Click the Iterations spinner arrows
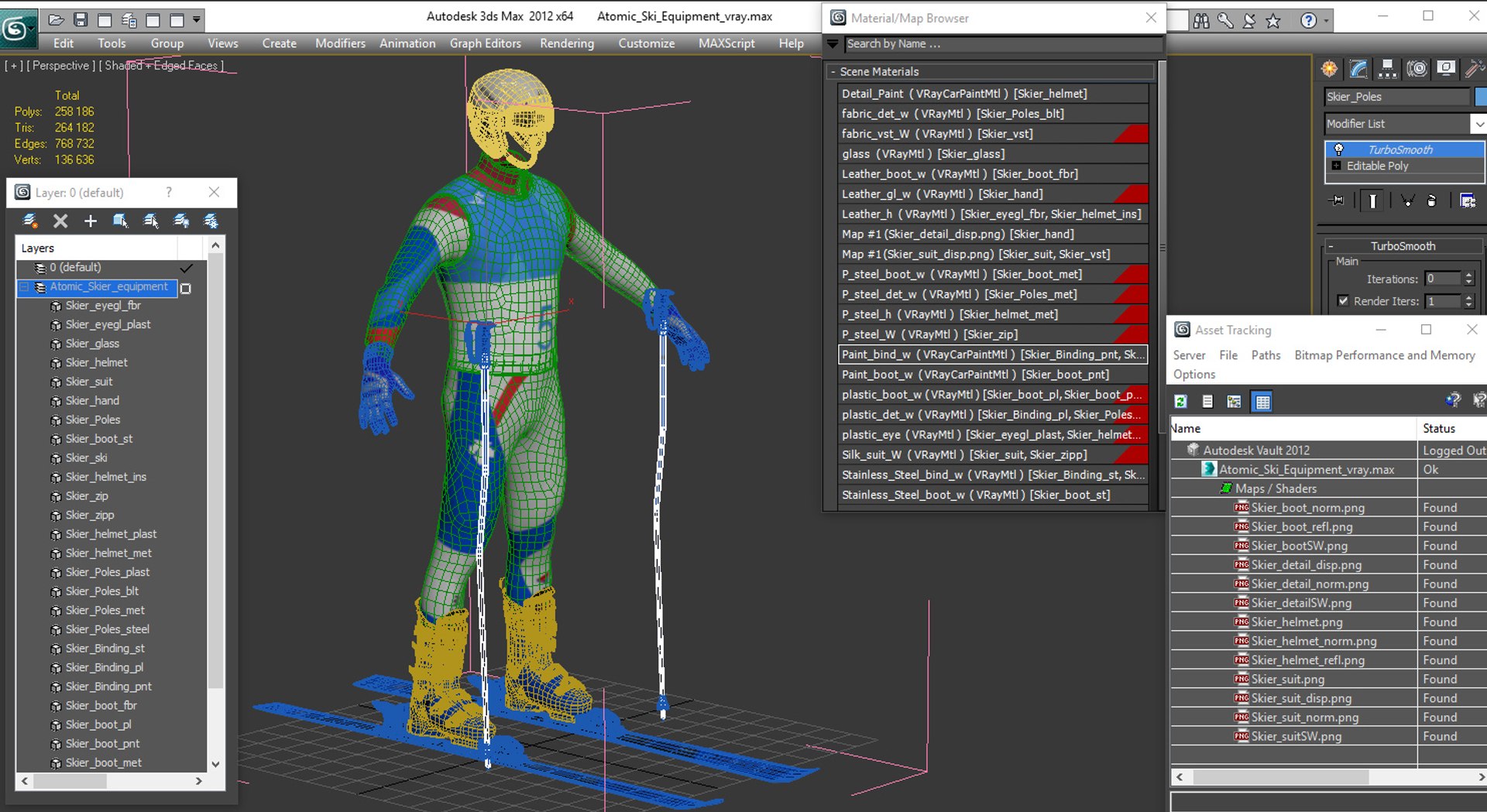Image resolution: width=1487 pixels, height=812 pixels. (x=1468, y=279)
